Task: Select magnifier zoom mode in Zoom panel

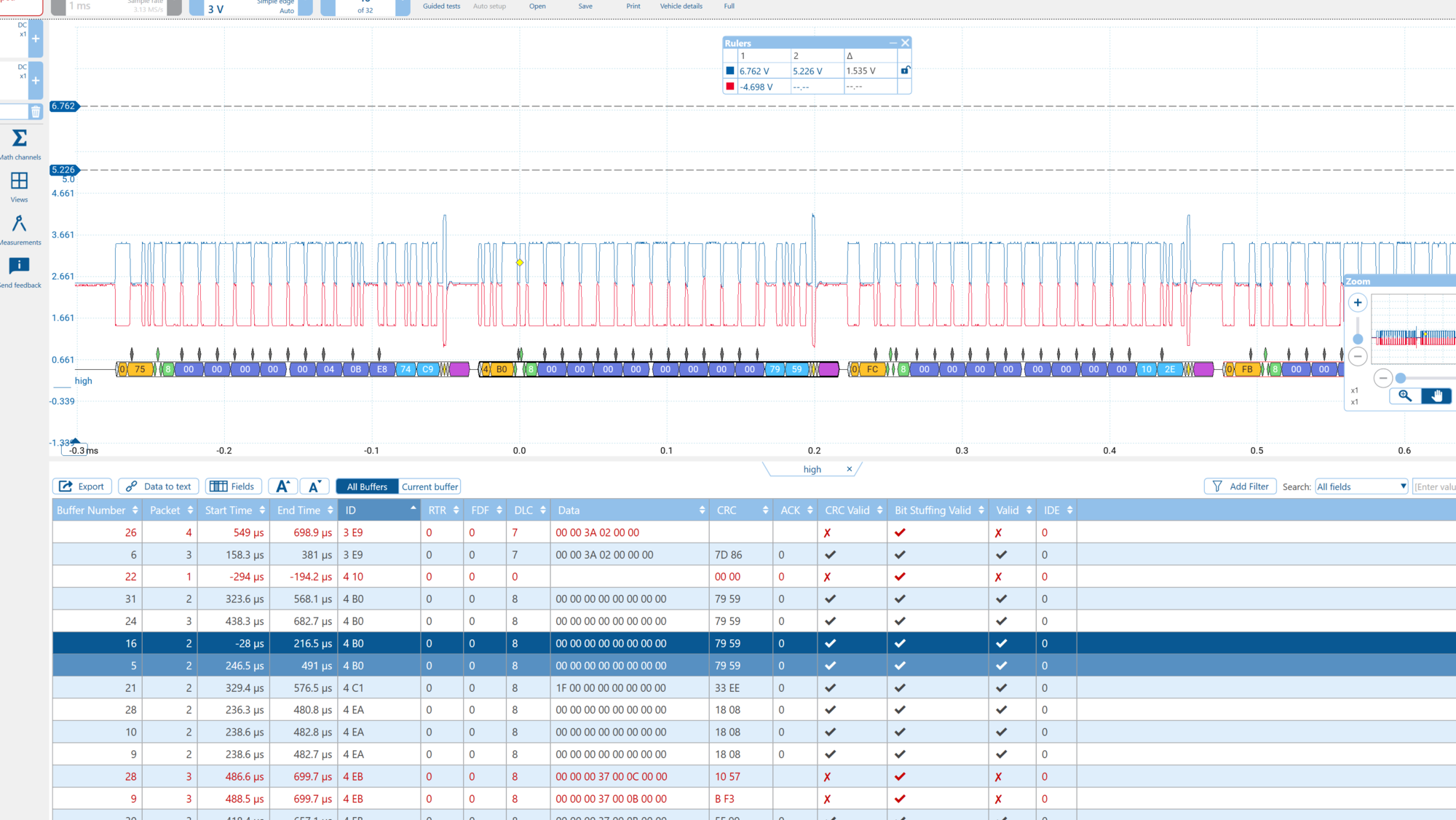Action: [x=1405, y=395]
